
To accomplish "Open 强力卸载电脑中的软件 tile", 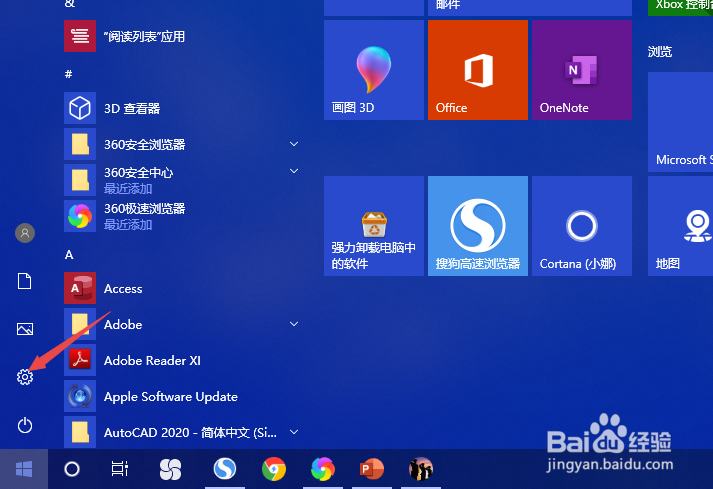I will 374,226.
